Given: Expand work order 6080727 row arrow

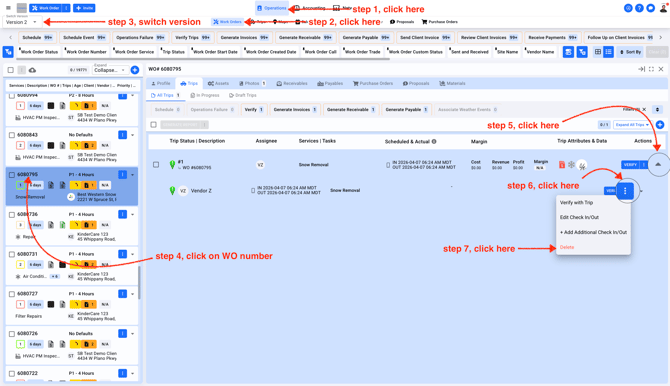Looking at the screenshot, I should [132, 294].
